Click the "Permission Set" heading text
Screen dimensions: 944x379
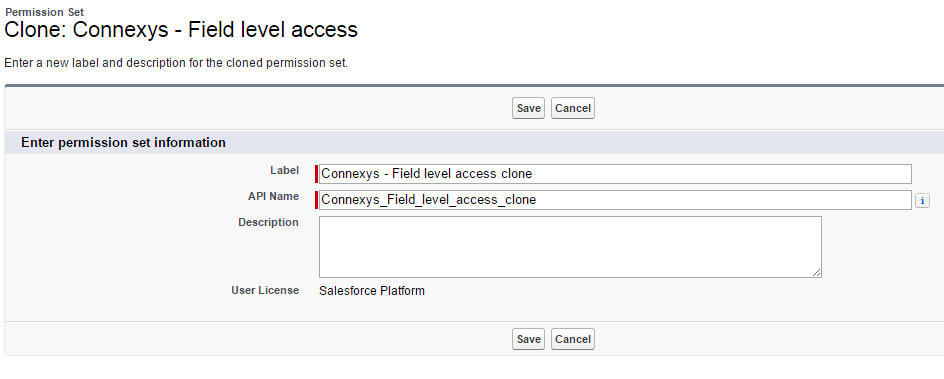click(44, 12)
